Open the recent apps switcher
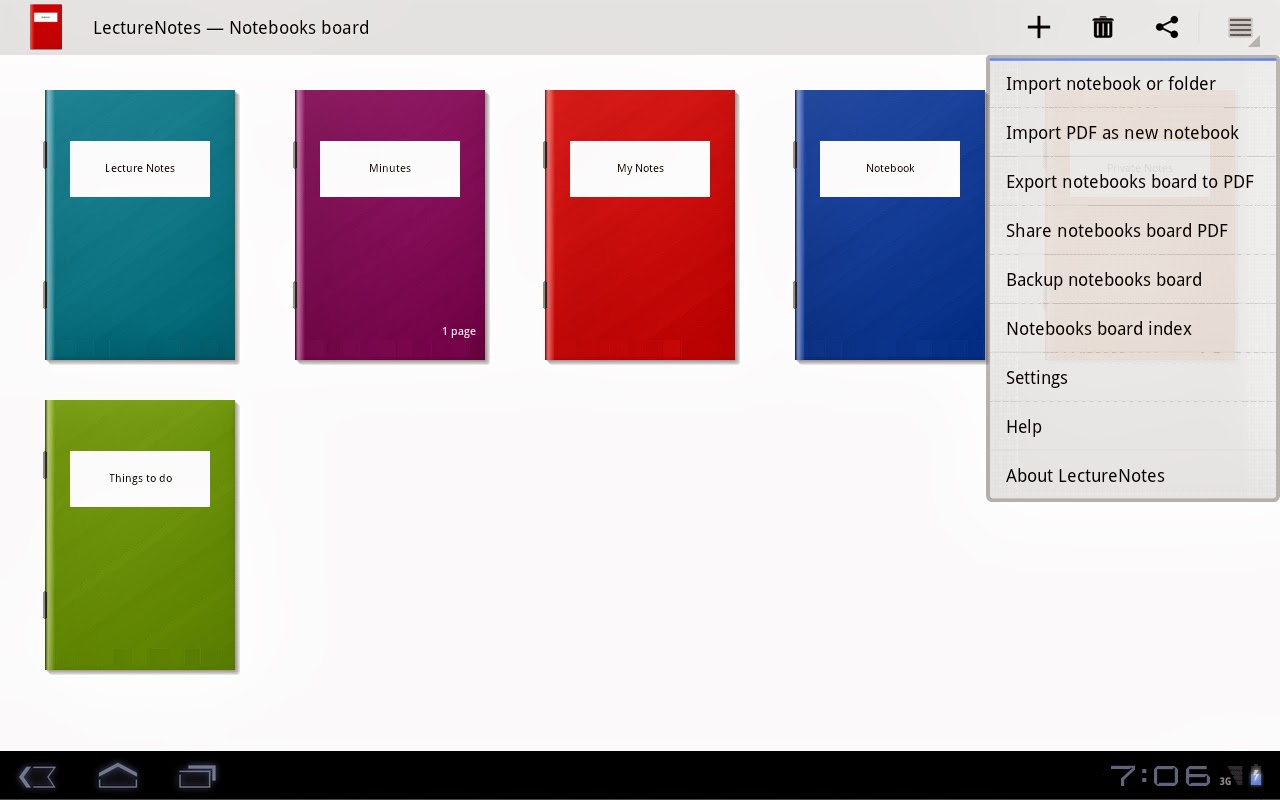The height and width of the screenshot is (800, 1280). pos(197,776)
